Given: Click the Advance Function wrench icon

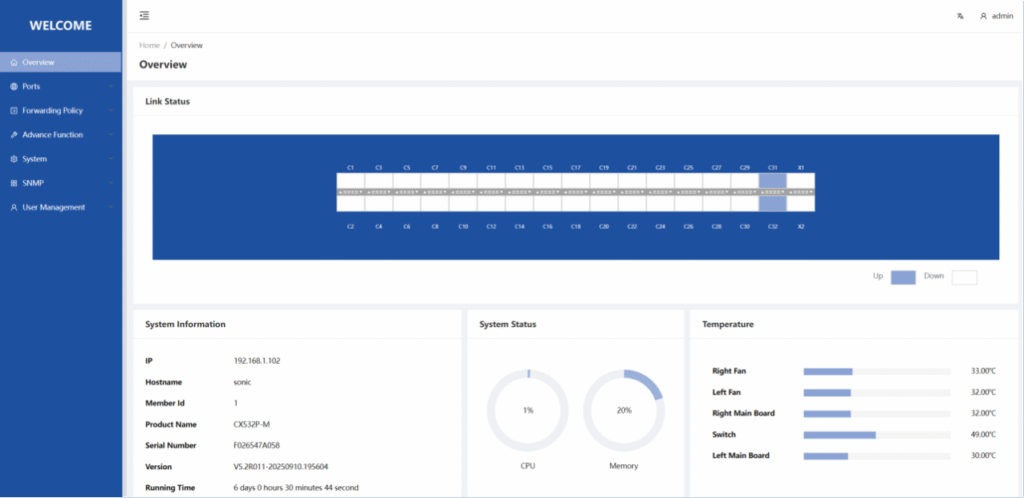Looking at the screenshot, I should click(13, 135).
